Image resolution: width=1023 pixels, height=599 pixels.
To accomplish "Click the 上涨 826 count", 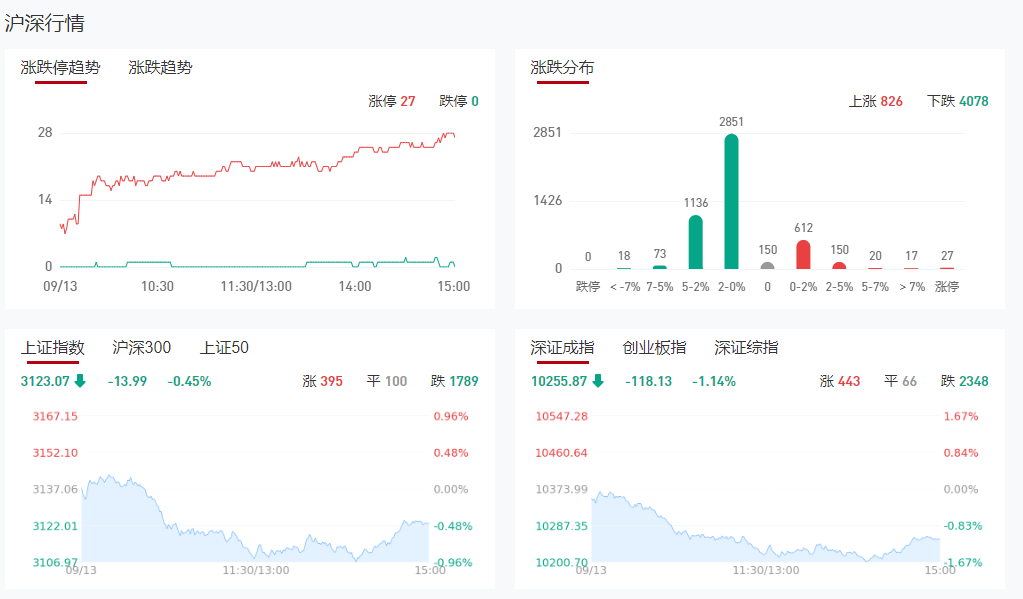I will click(x=875, y=101).
